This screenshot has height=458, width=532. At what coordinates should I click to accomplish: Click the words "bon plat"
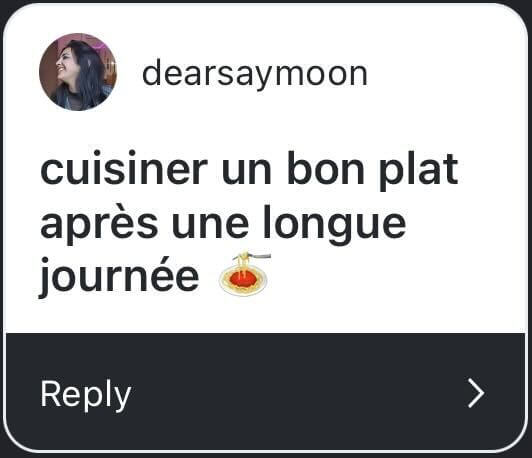pos(373,170)
